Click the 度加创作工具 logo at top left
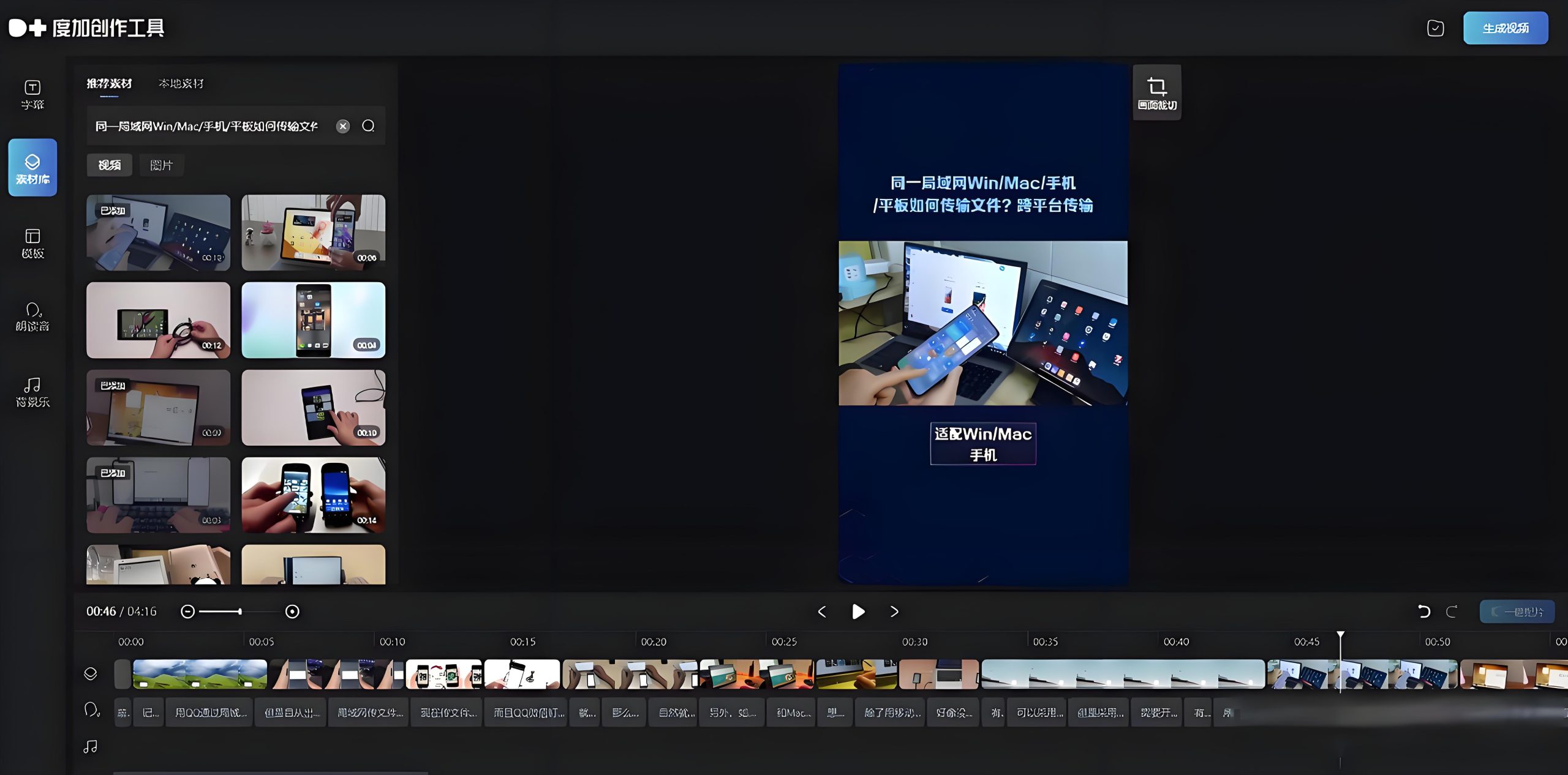Screen dimensions: 1568x775 click(86, 28)
